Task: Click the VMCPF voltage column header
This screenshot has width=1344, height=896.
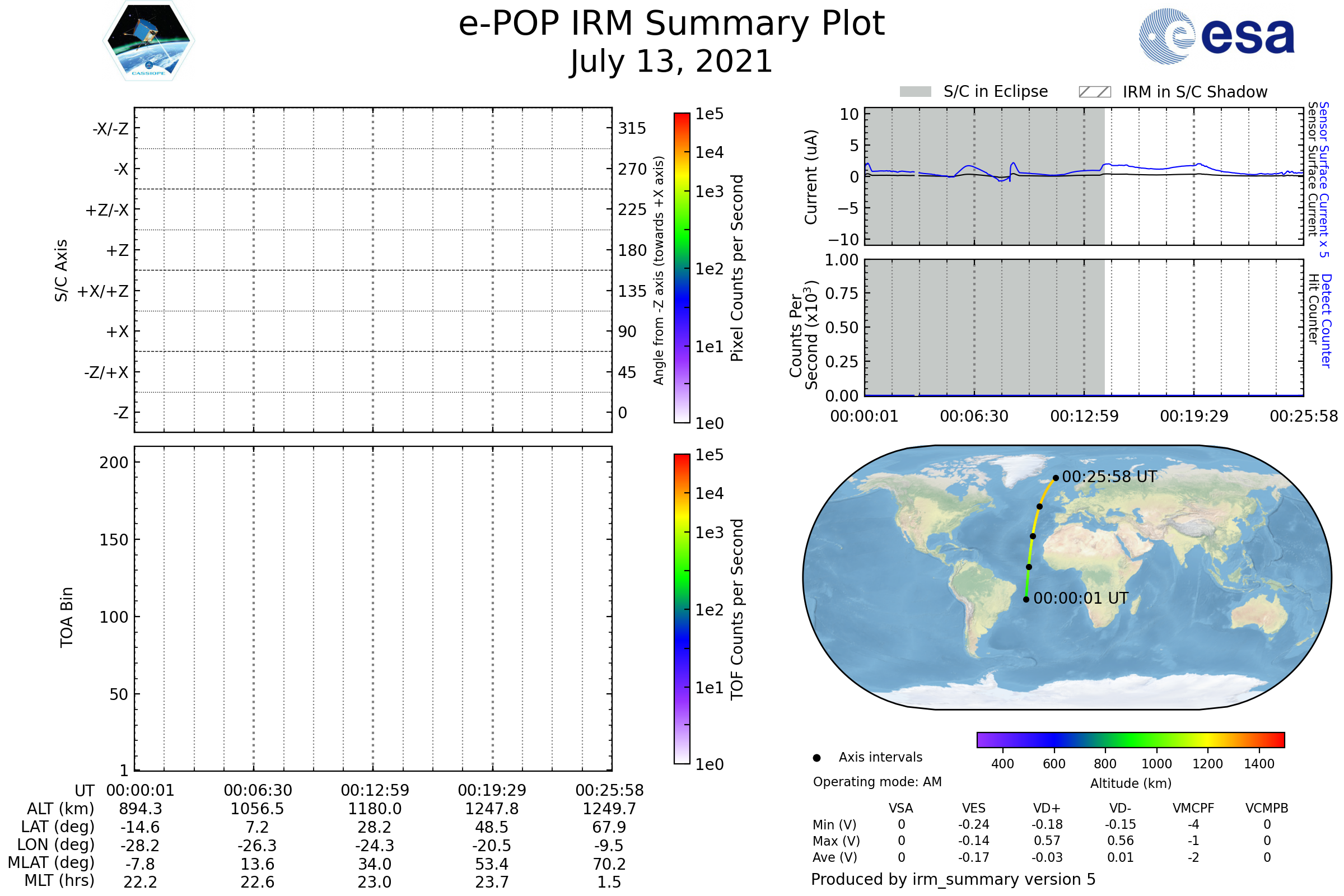Action: [1193, 809]
